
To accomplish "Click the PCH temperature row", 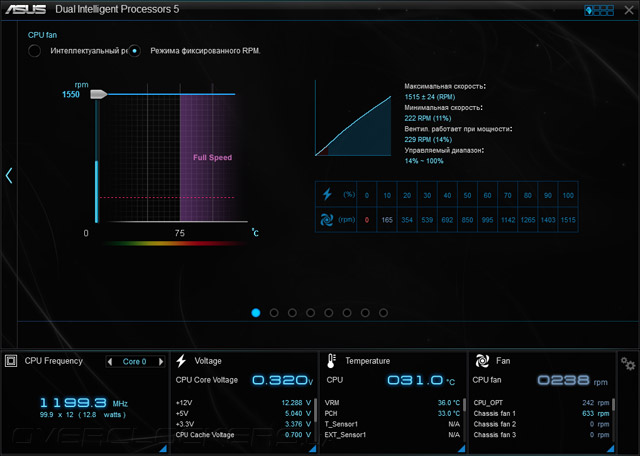I will coord(392,414).
